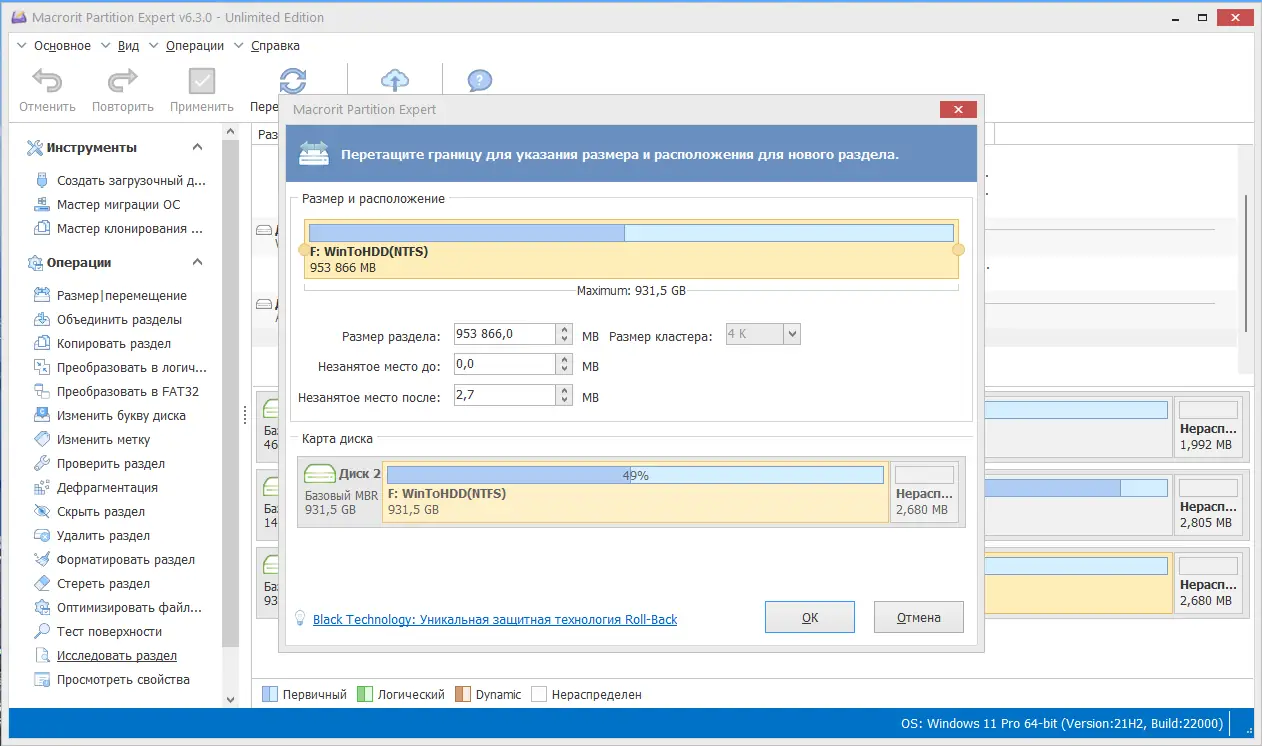The image size is (1262, 746).
Task: Click the Логический legend swatch
Action: pos(365,694)
